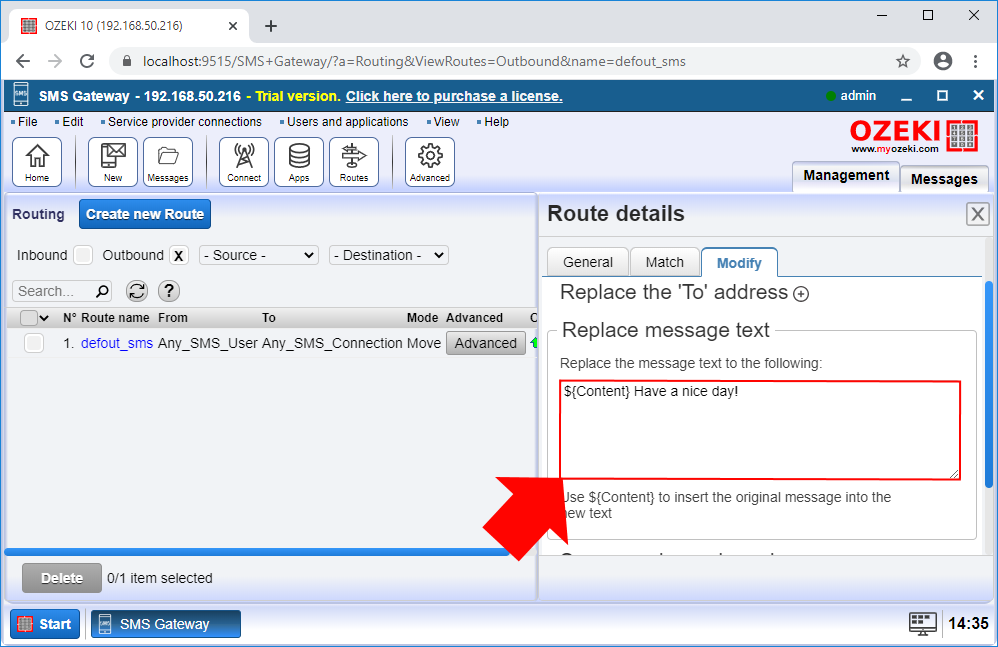
Task: Close the OZEKI 10 browser tab
Action: tap(233, 26)
